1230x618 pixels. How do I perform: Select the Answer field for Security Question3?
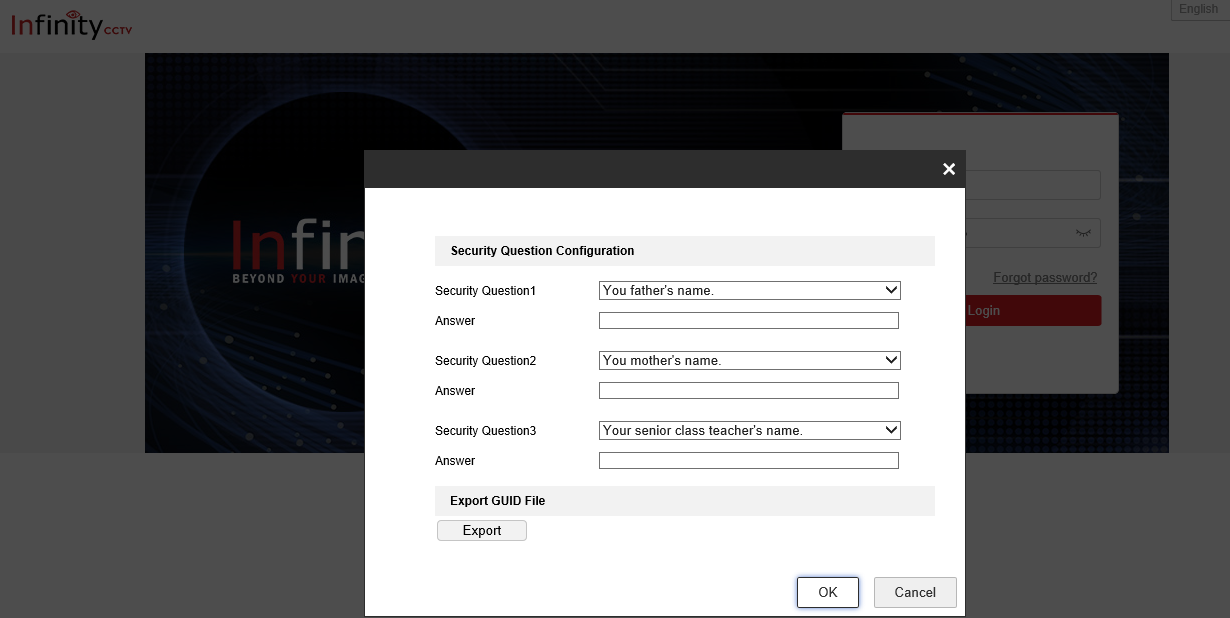coord(748,461)
